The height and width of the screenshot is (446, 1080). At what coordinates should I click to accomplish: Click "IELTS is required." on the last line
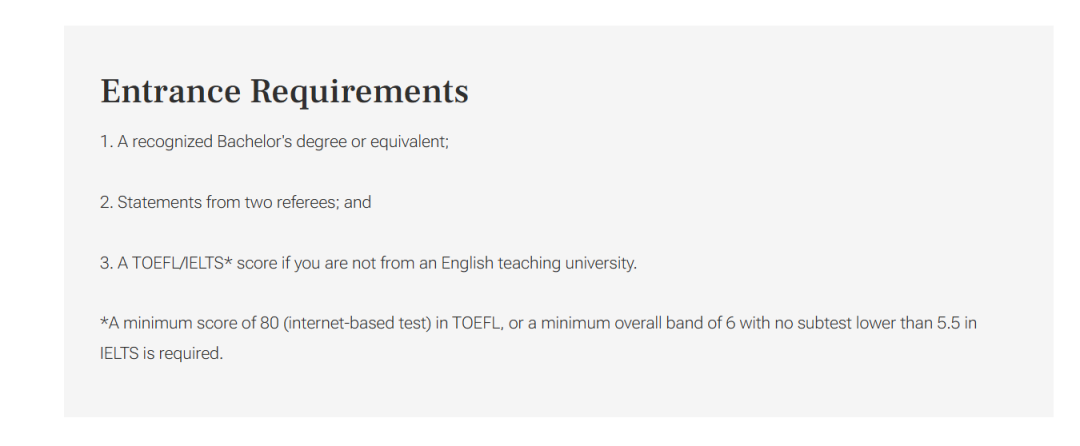(162, 354)
